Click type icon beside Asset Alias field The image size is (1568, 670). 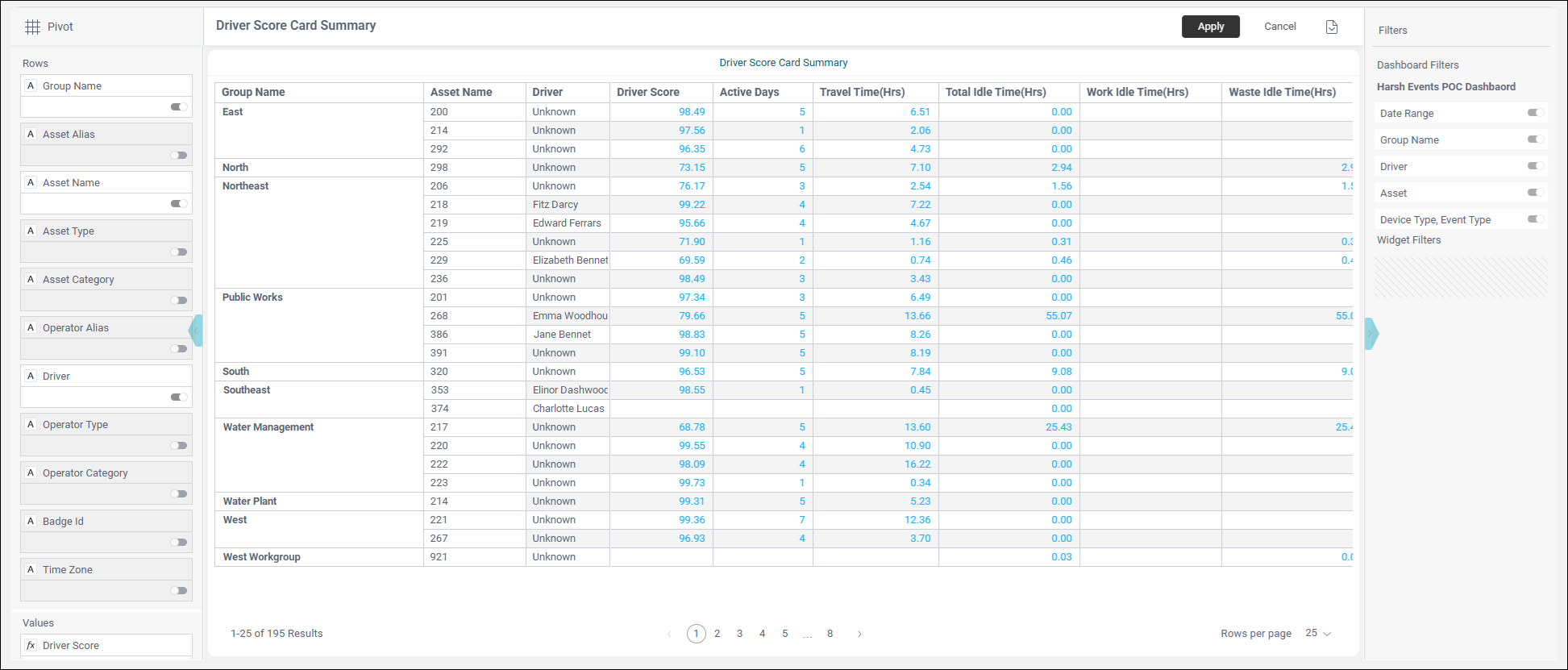(x=31, y=134)
